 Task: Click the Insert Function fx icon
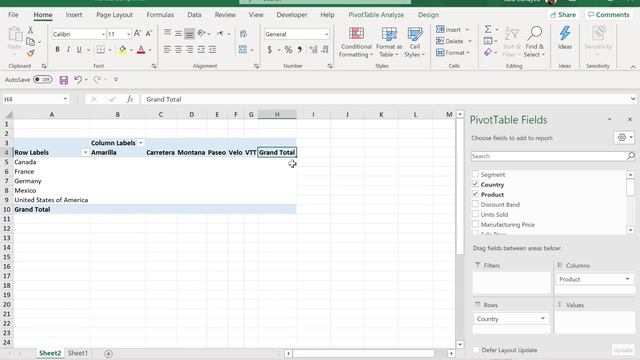130,99
